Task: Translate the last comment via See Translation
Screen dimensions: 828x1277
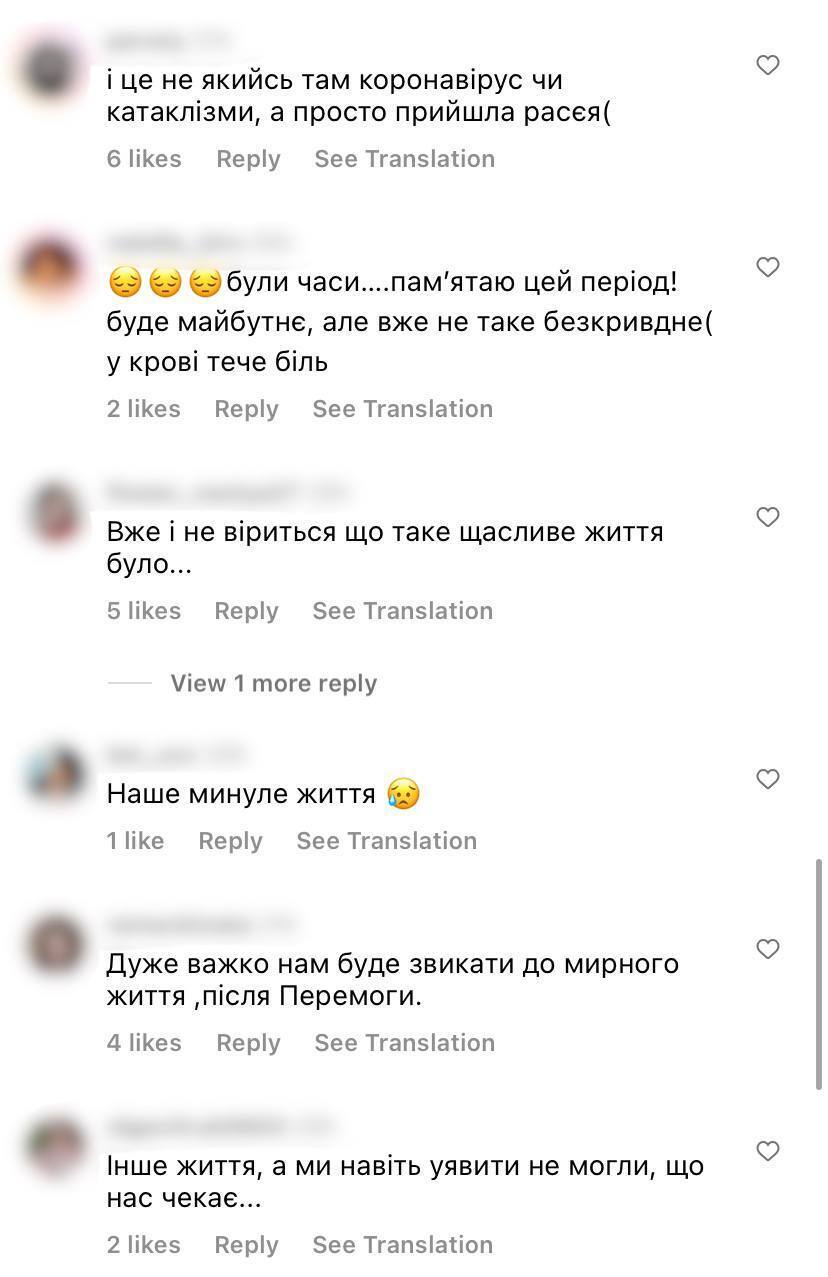Action: tap(403, 1244)
